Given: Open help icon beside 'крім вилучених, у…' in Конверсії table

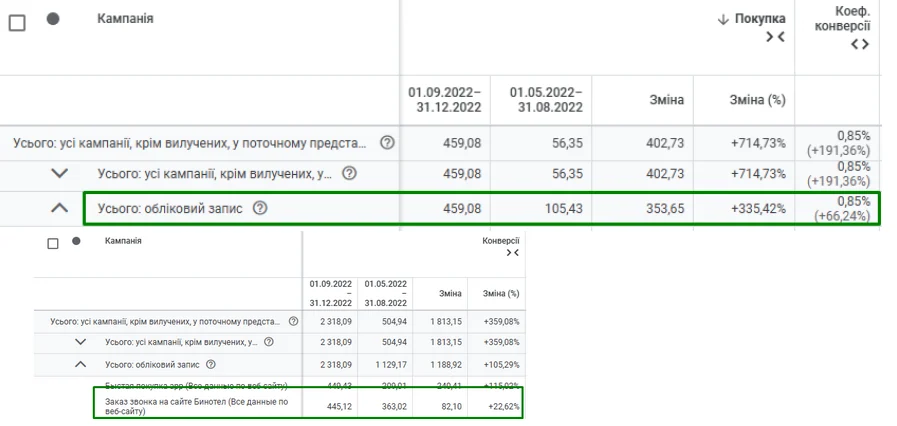Looking at the screenshot, I should click(269, 343).
